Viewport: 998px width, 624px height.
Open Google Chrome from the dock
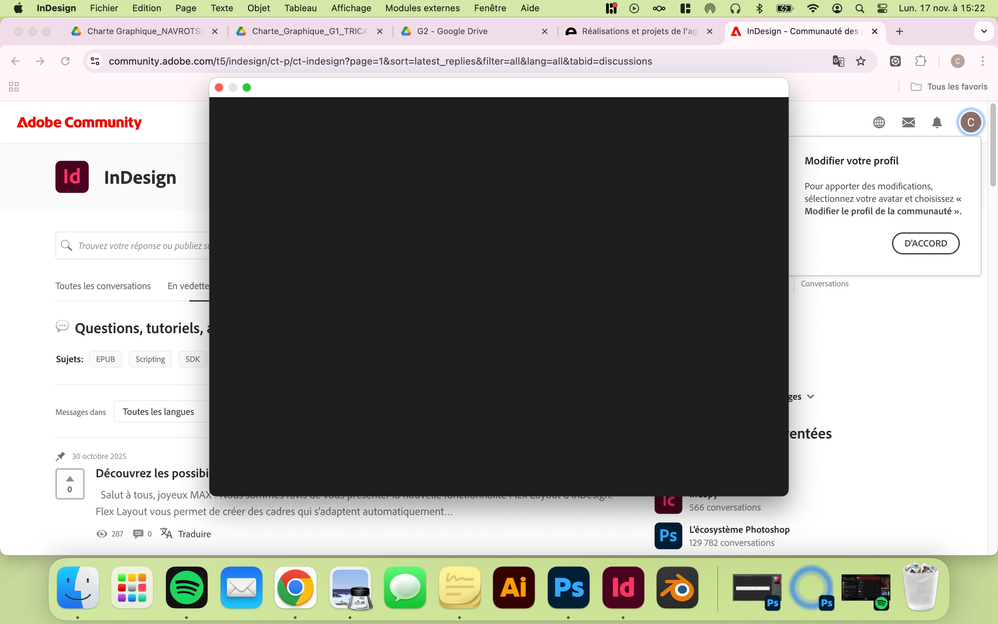[295, 587]
